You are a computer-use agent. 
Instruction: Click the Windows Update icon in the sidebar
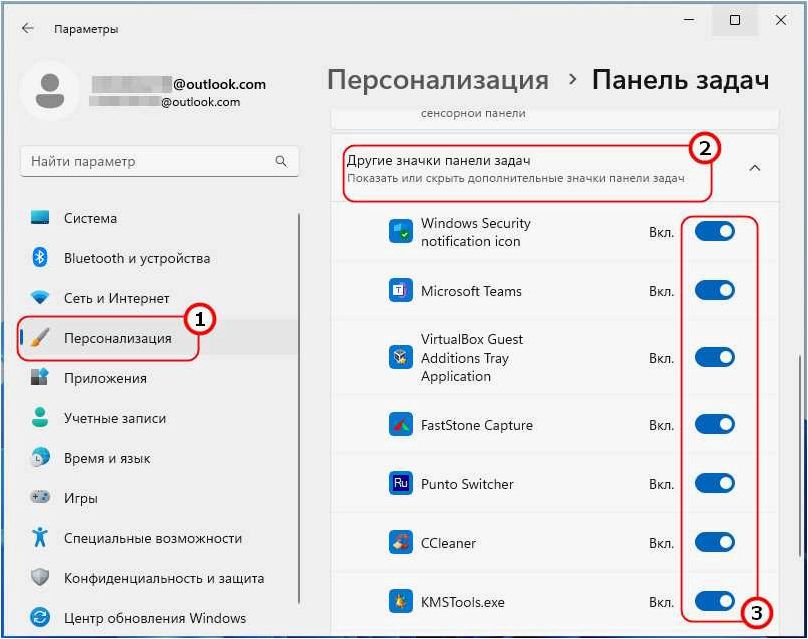40,617
